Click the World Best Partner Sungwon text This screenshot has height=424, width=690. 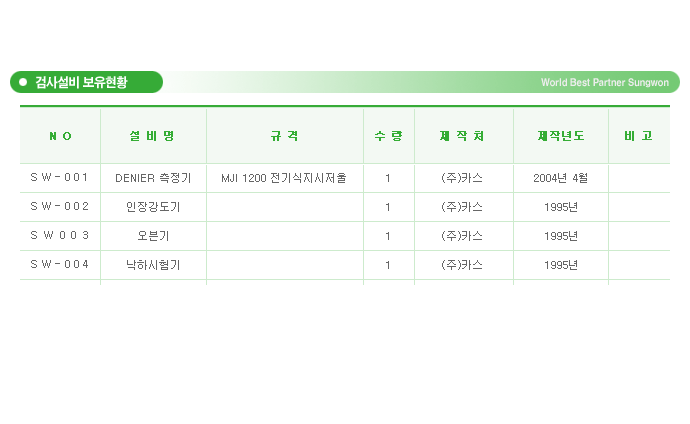[x=605, y=83]
